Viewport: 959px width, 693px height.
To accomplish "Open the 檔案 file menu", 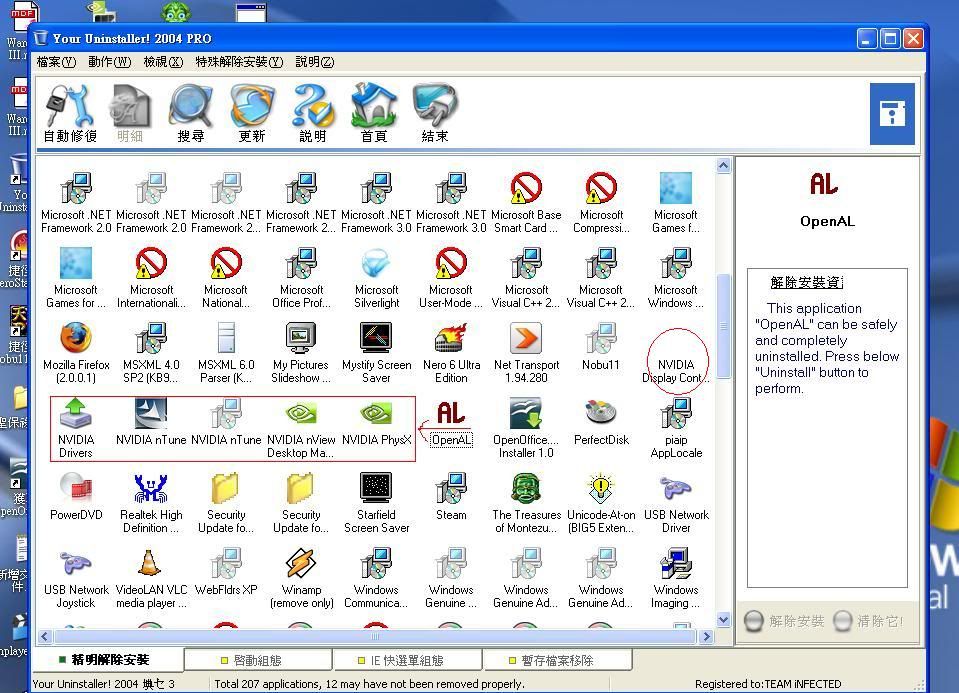I will (x=56, y=62).
